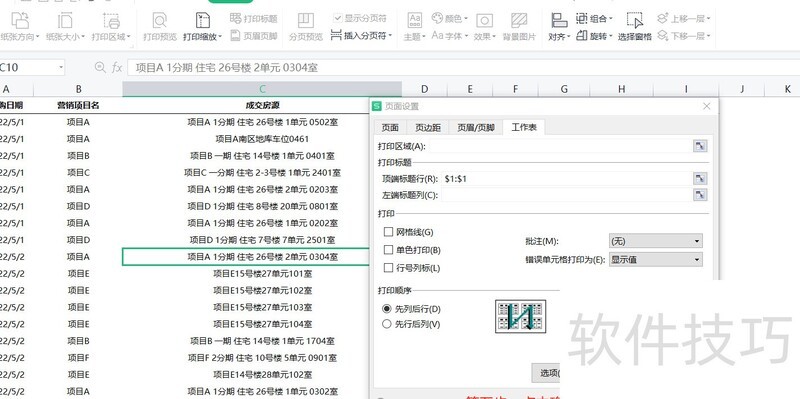Screen dimensions: 800x399
Task: Select the 工作表 tab
Action: [524, 128]
